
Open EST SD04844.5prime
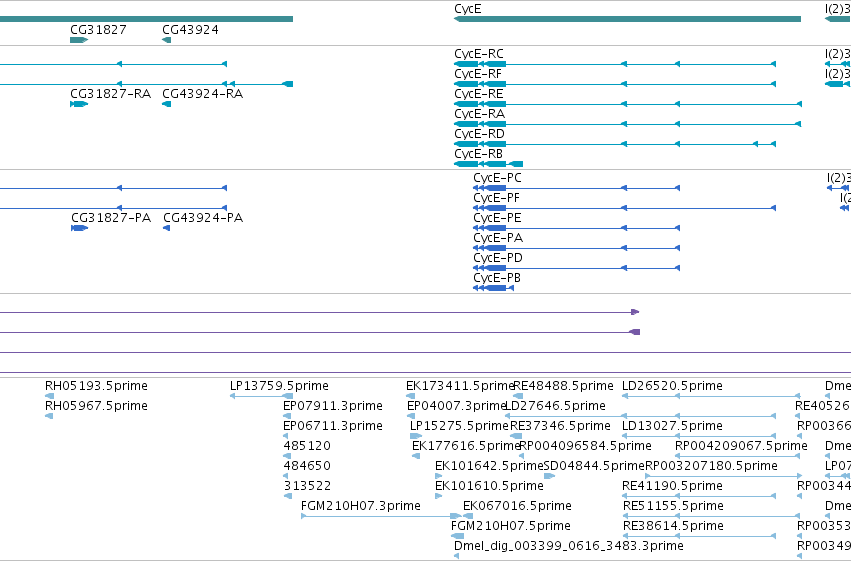pyautogui.click(x=594, y=466)
